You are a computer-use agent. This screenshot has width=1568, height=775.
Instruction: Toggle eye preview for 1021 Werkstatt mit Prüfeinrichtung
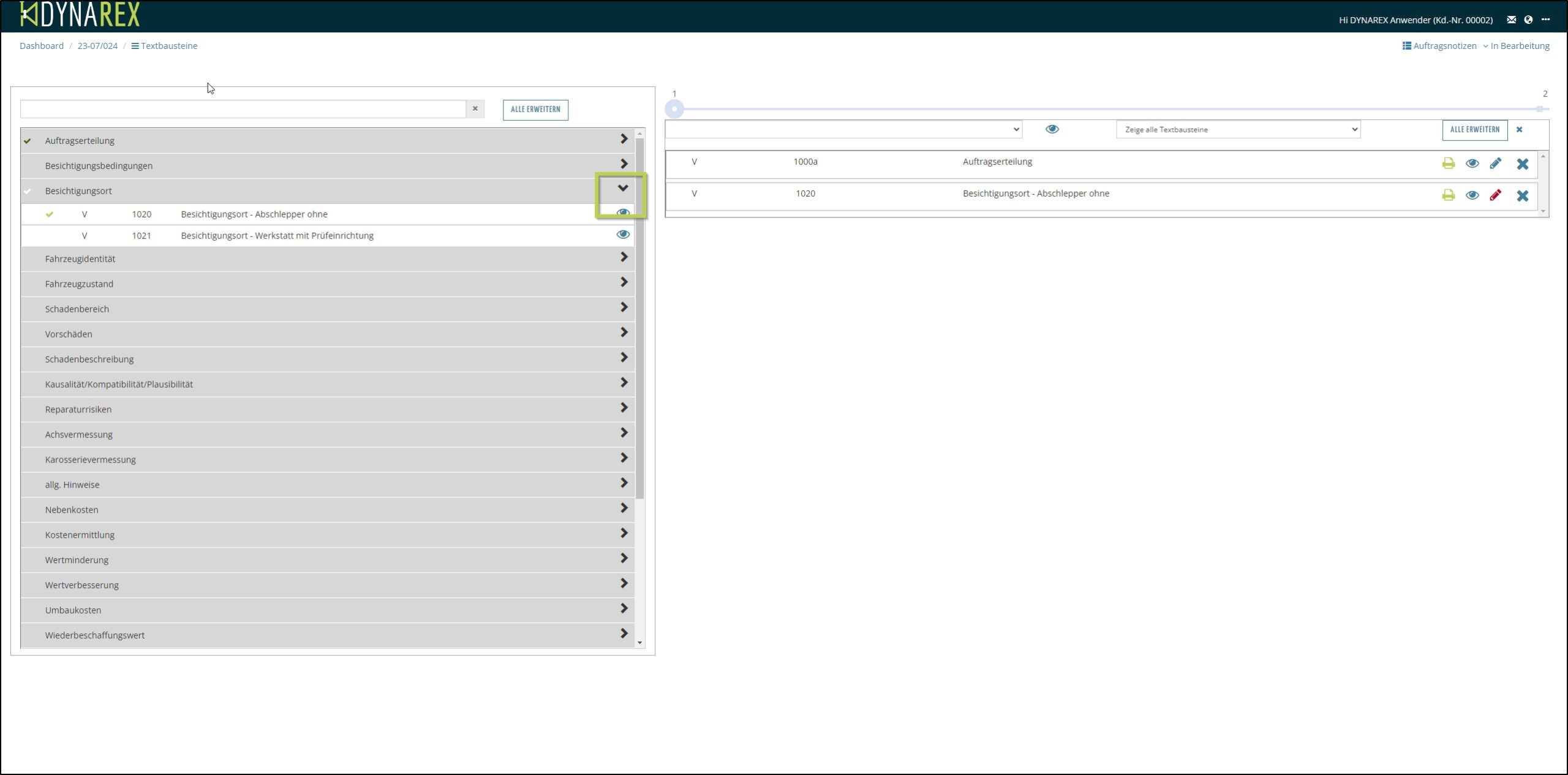(623, 235)
